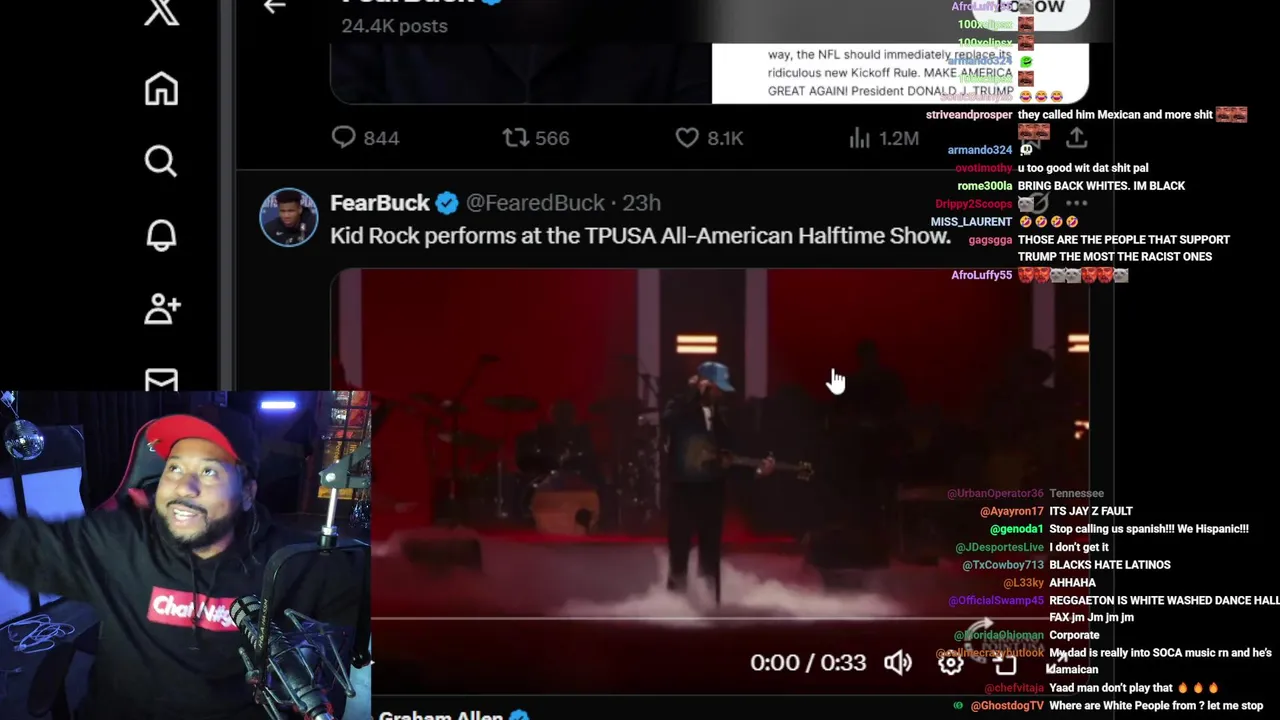Screen dimensions: 1280x720
Task: Open the @FearedBuck handle link
Action: 535,203
